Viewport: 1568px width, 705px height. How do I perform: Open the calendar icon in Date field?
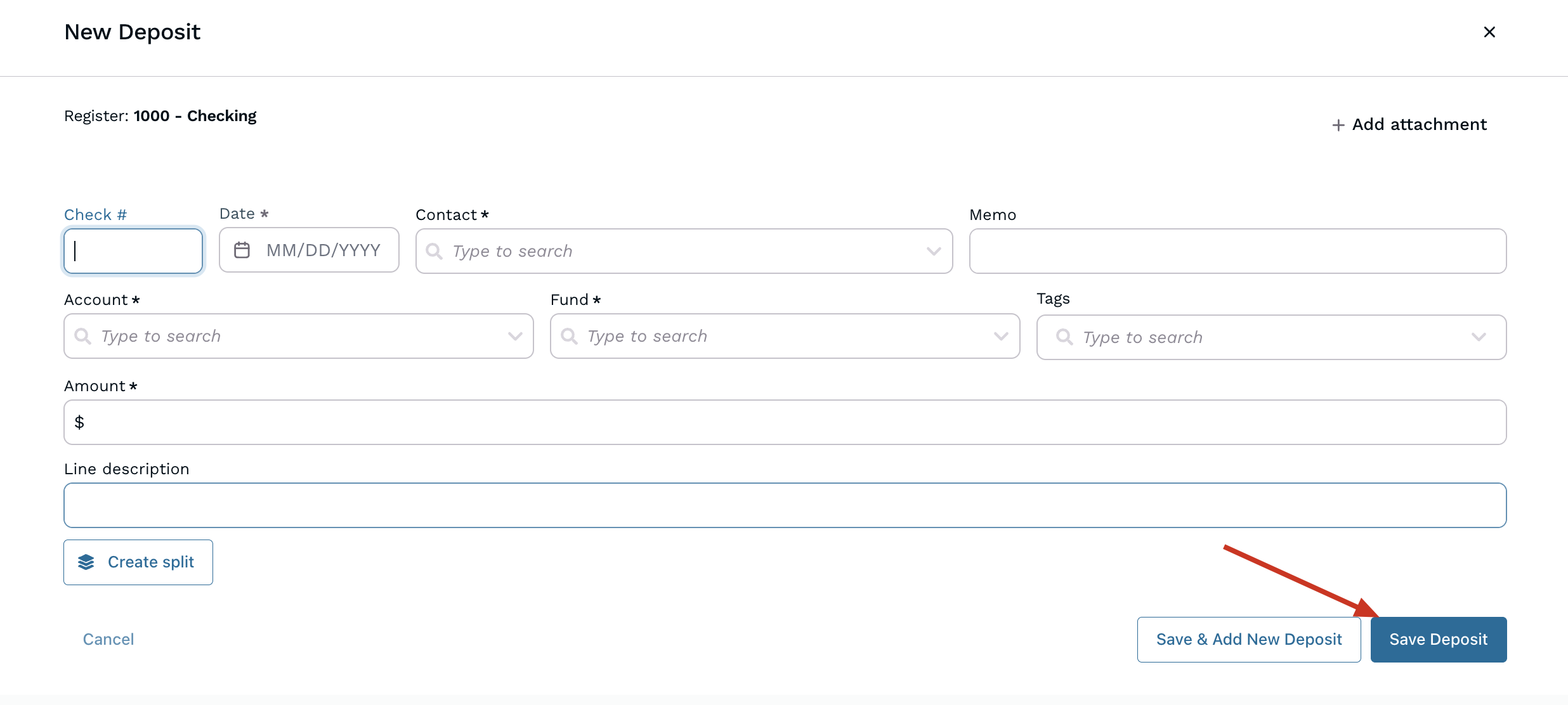[x=242, y=250]
